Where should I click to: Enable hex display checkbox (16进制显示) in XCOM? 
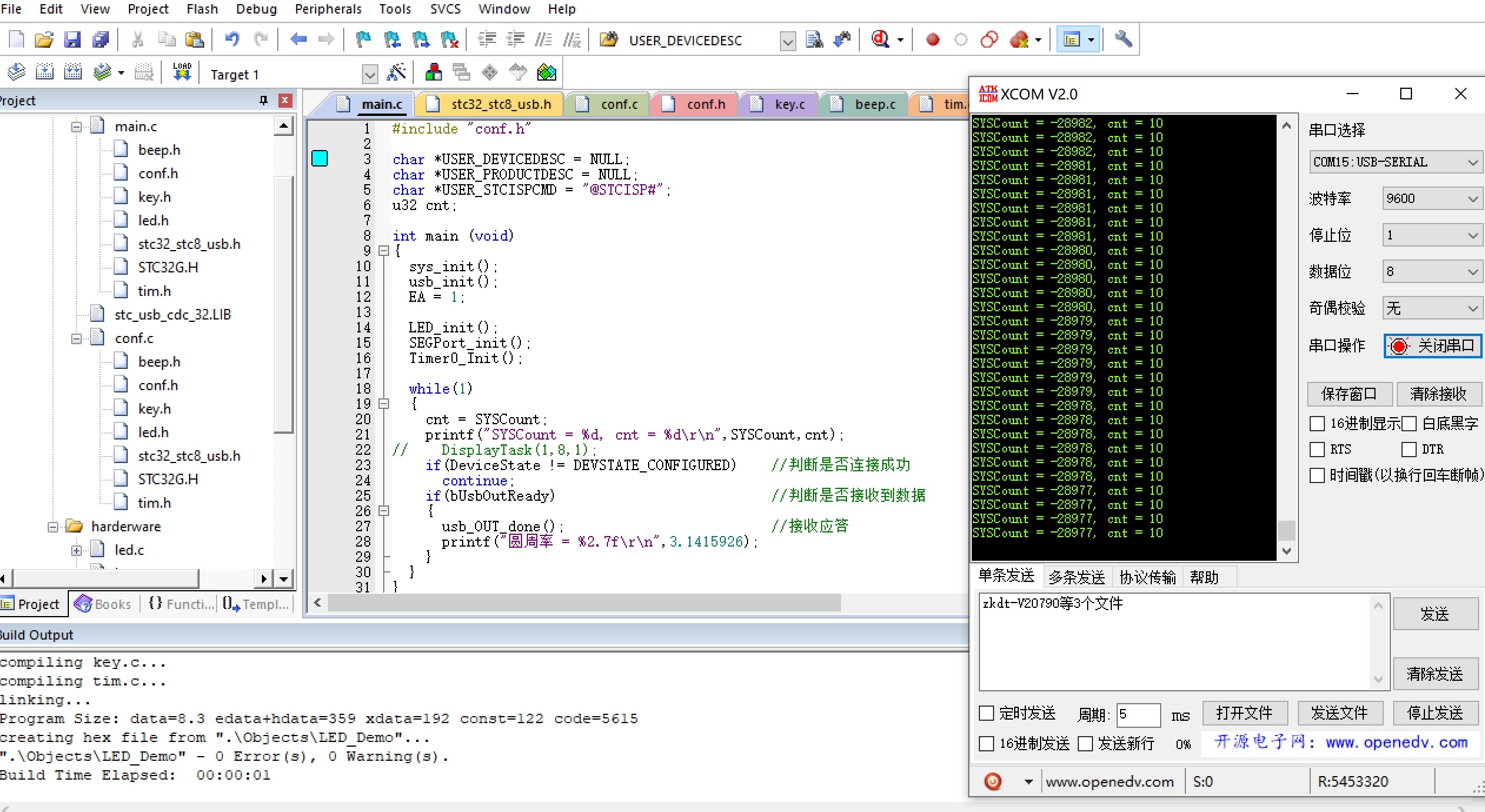tap(1317, 424)
